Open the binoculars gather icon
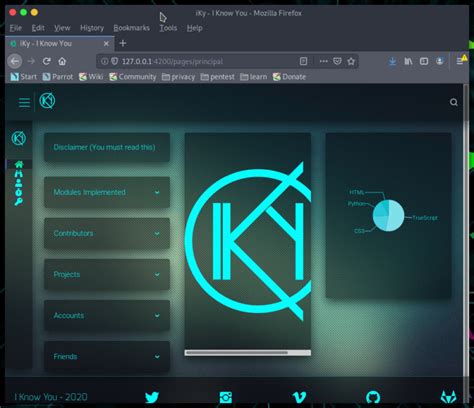This screenshot has height=408, width=474. tap(19, 174)
